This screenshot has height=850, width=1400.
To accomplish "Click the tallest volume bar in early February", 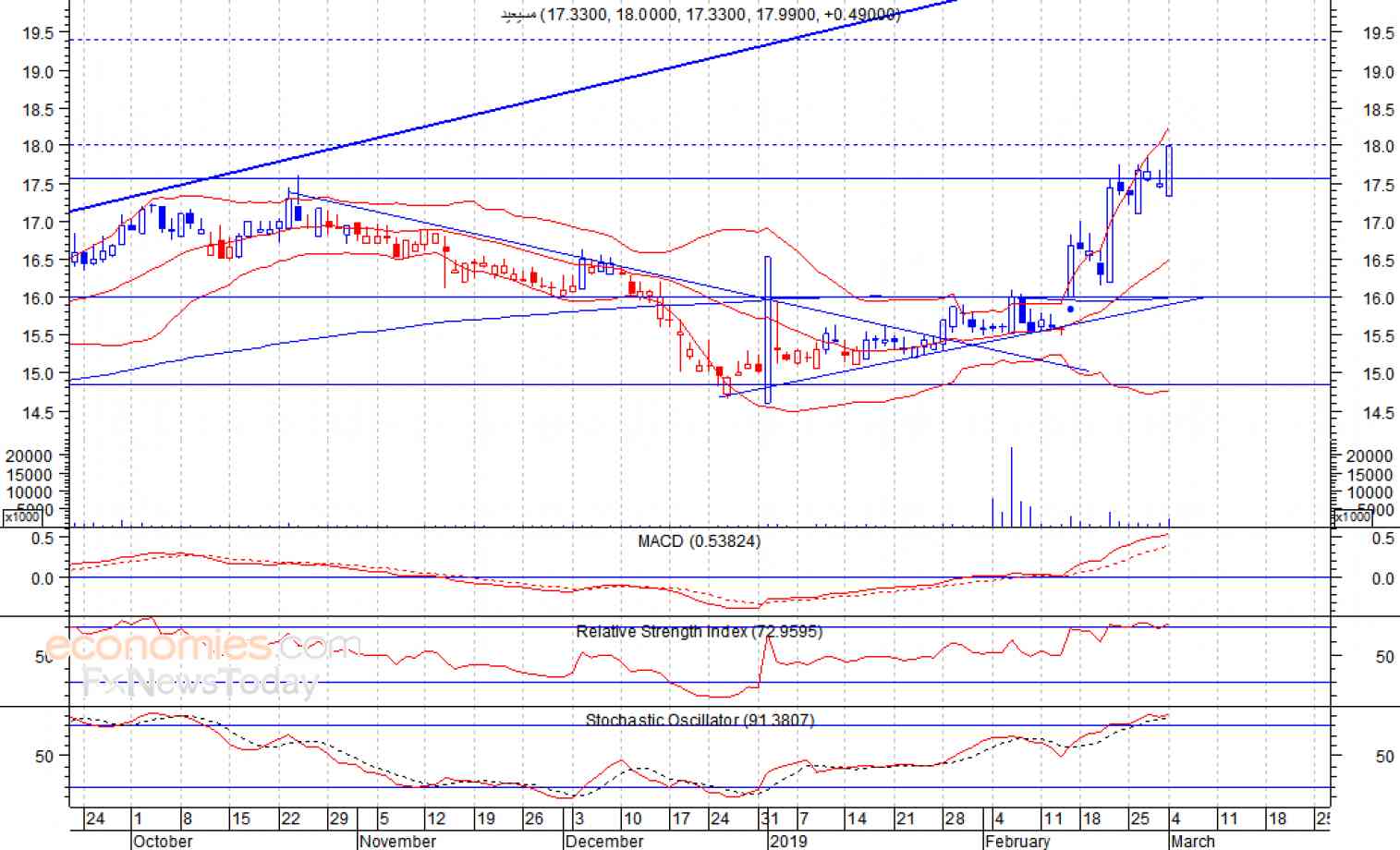I will click(1011, 487).
